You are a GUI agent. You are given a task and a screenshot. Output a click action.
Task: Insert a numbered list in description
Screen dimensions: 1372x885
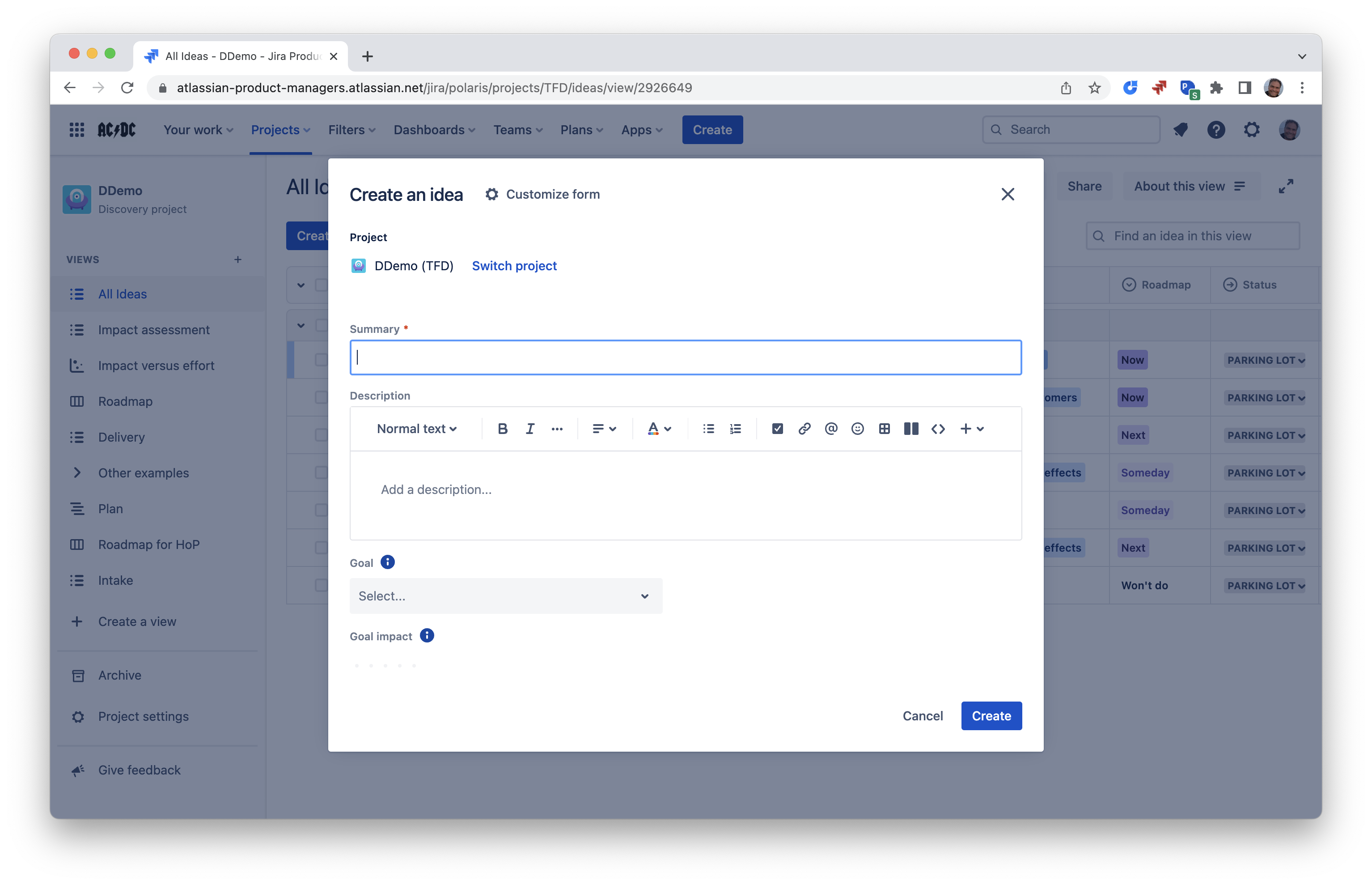pyautogui.click(x=735, y=429)
